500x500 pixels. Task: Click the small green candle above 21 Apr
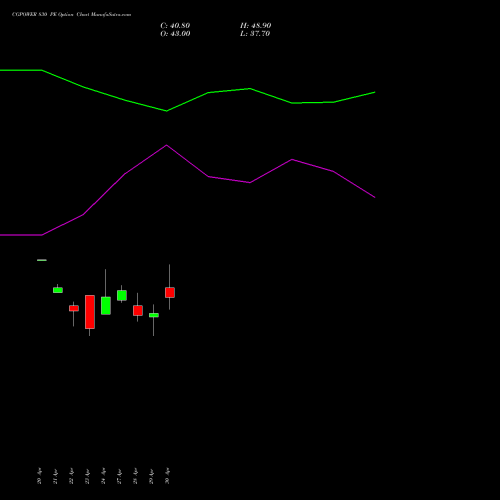(58, 290)
